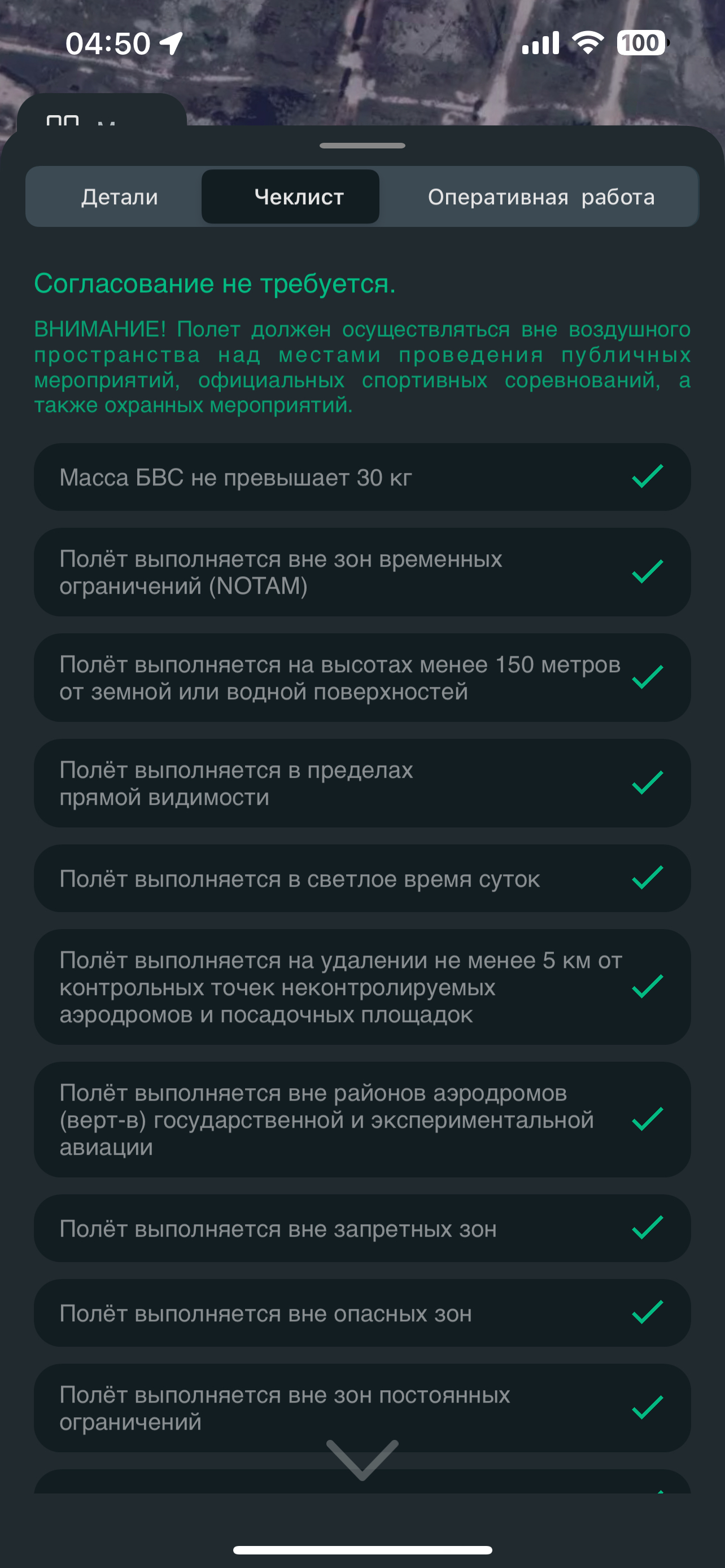
Task: Tap the ВНИМАНИЕ warning text
Action: [x=362, y=367]
